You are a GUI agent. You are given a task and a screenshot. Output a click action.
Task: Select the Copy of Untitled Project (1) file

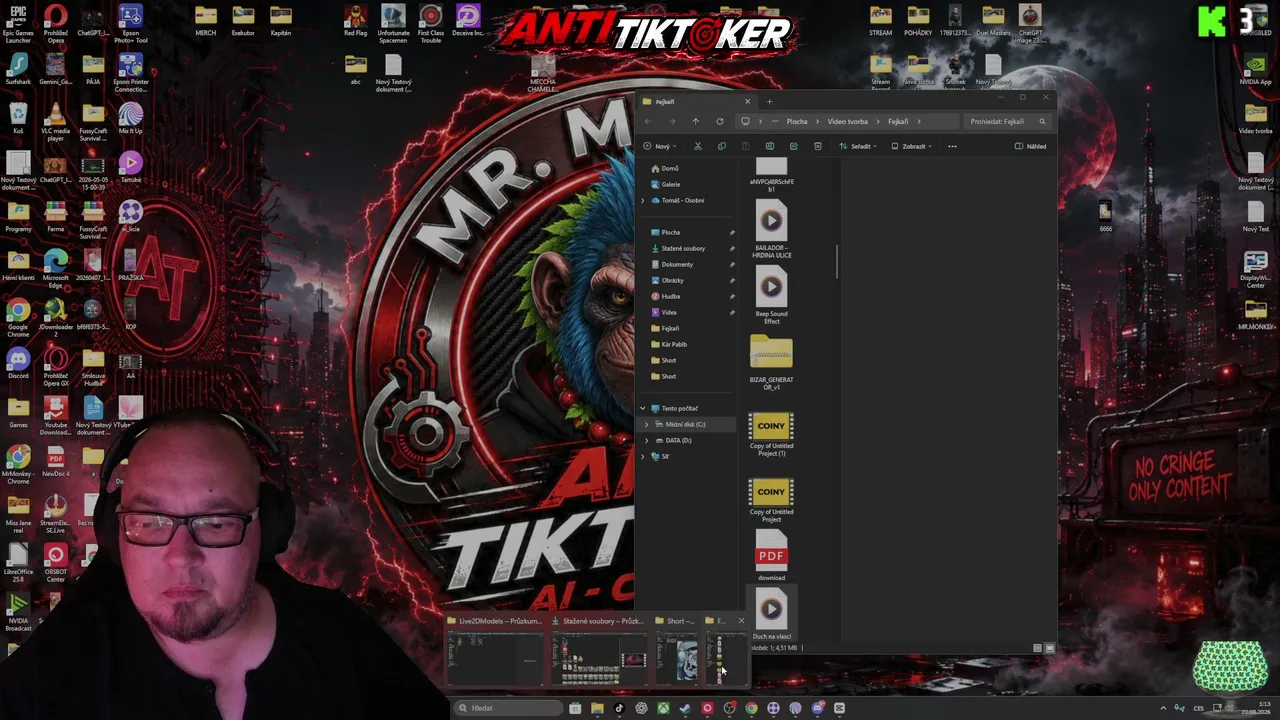(771, 434)
